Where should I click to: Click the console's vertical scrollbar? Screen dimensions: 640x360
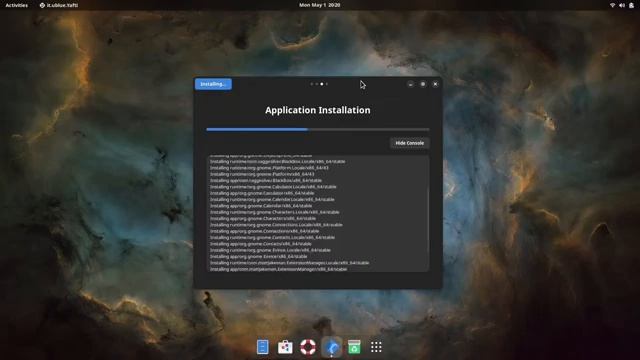(x=428, y=220)
